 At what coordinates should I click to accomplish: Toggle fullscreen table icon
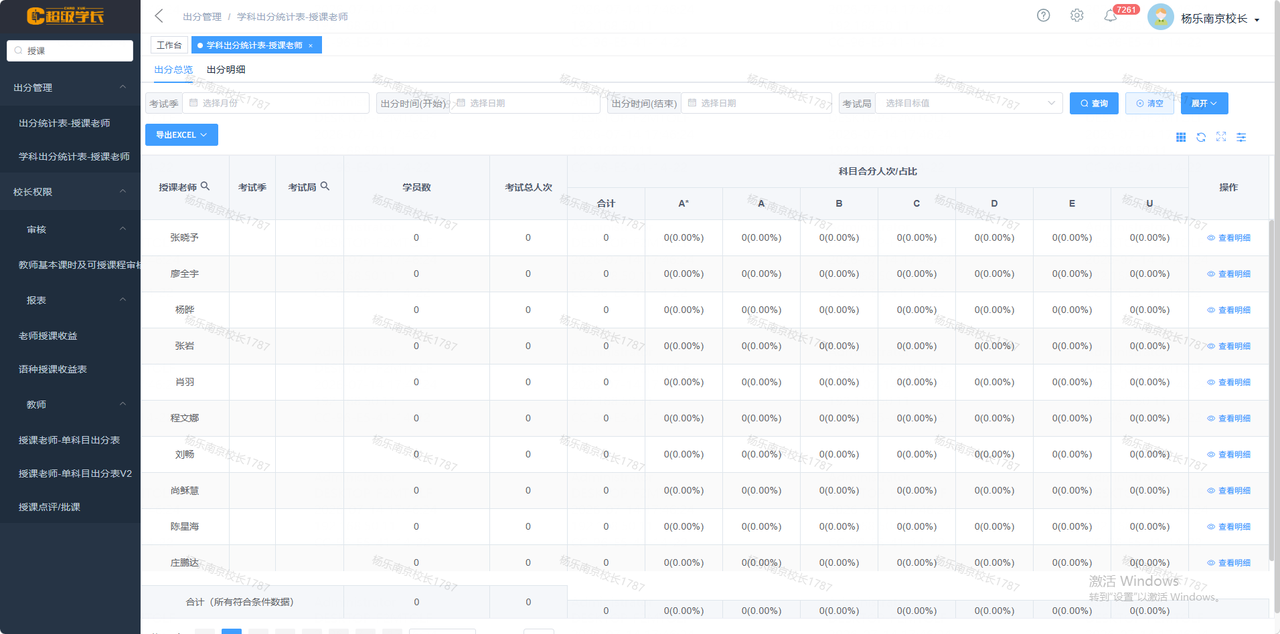[x=1221, y=137]
